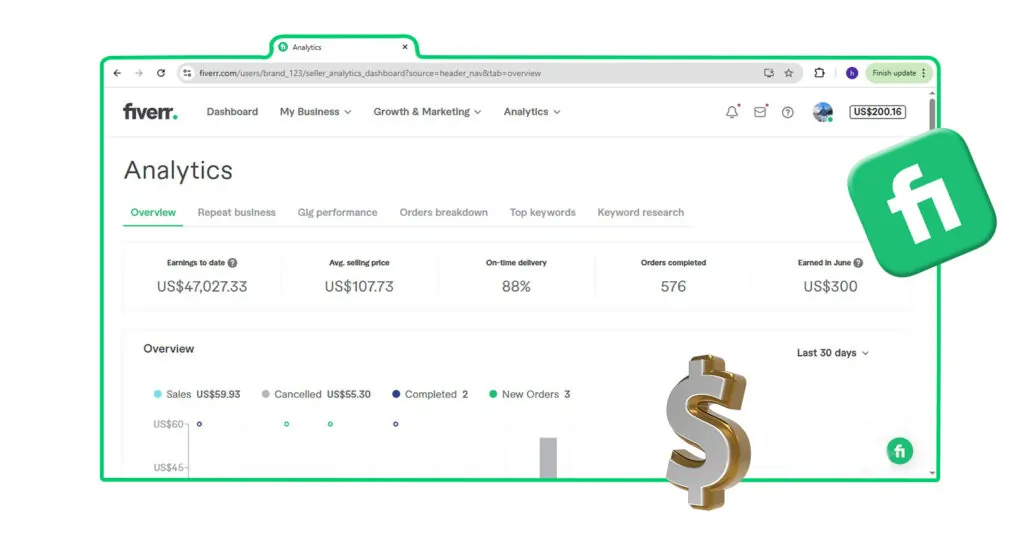The height and width of the screenshot is (538, 1024).
Task: Expand the My Business menu
Action: 315,112
